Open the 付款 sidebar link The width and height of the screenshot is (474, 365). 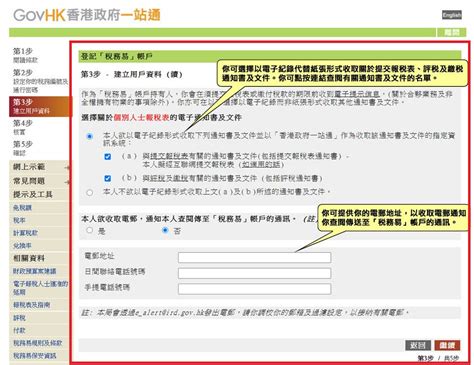pos(19,330)
